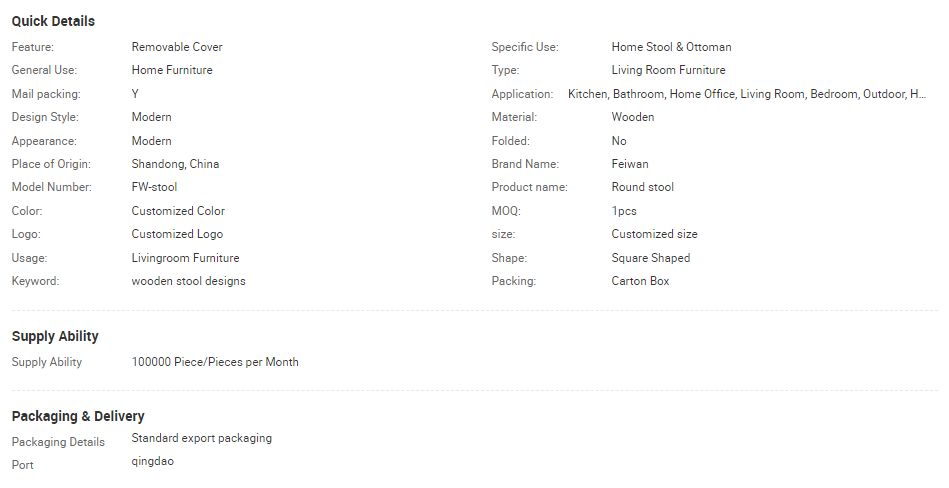
Task: Click the Packaging & Delivery heading
Action: (78, 416)
